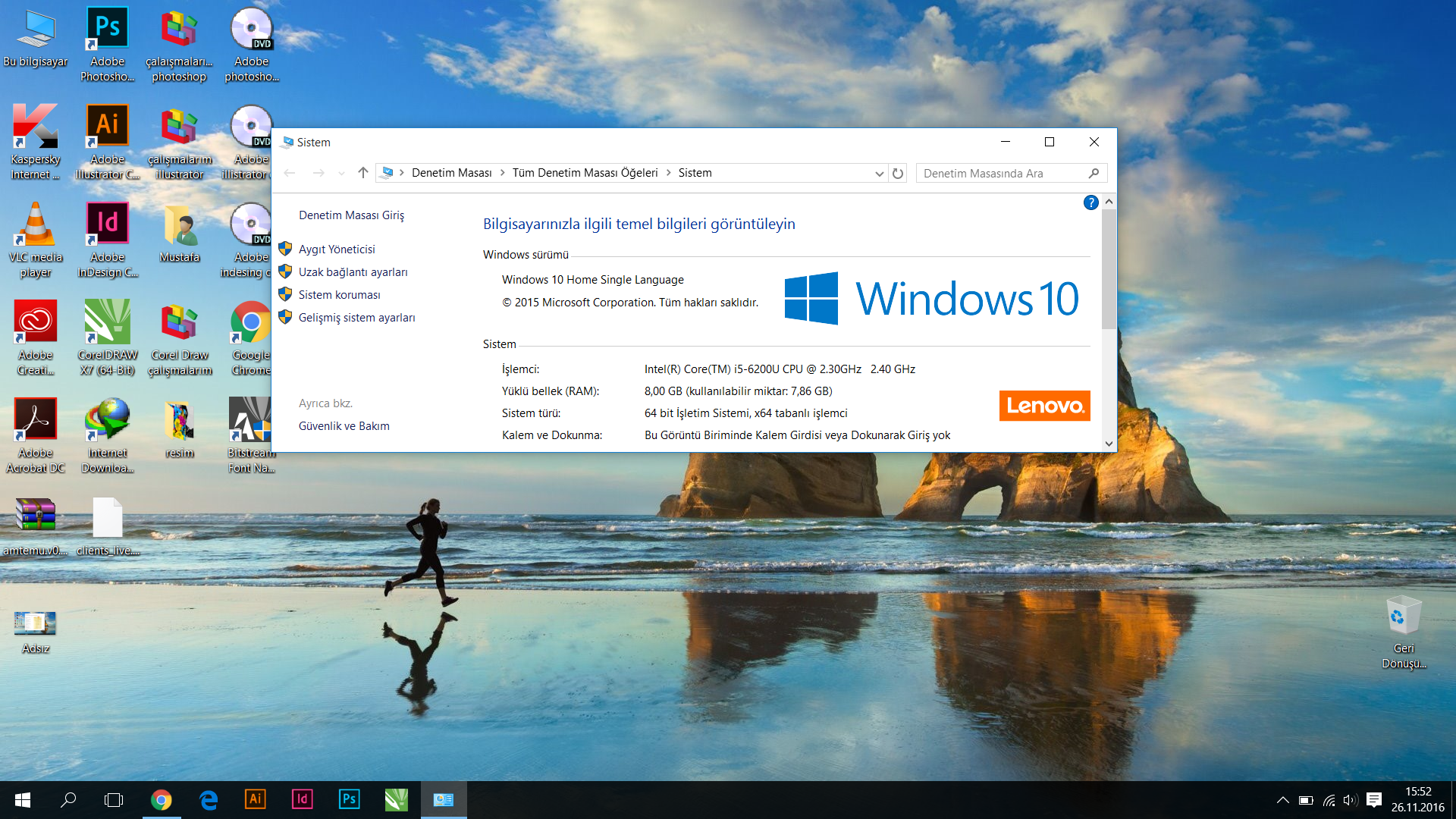Open Denetim Masası Giriş link
Image resolution: width=1456 pixels, height=819 pixels.
351,215
